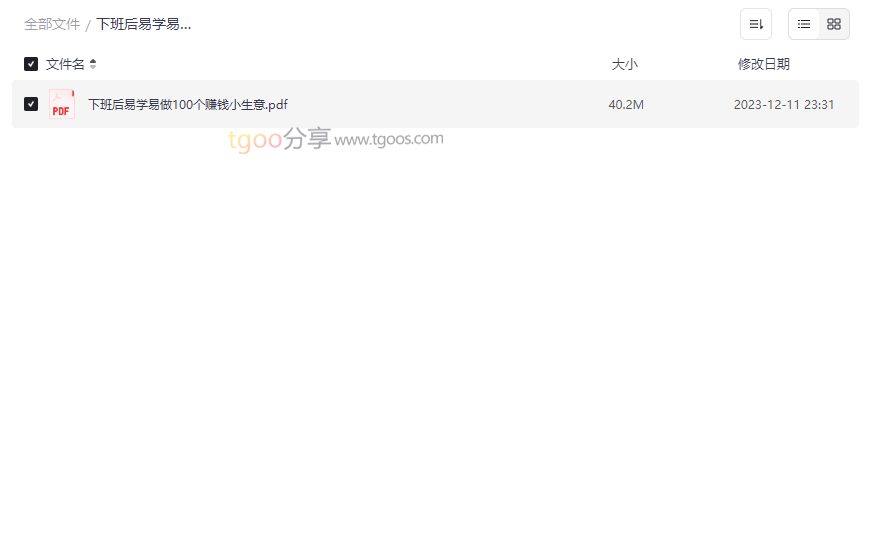Click the tgoo分享 watermark logo

click(x=279, y=139)
